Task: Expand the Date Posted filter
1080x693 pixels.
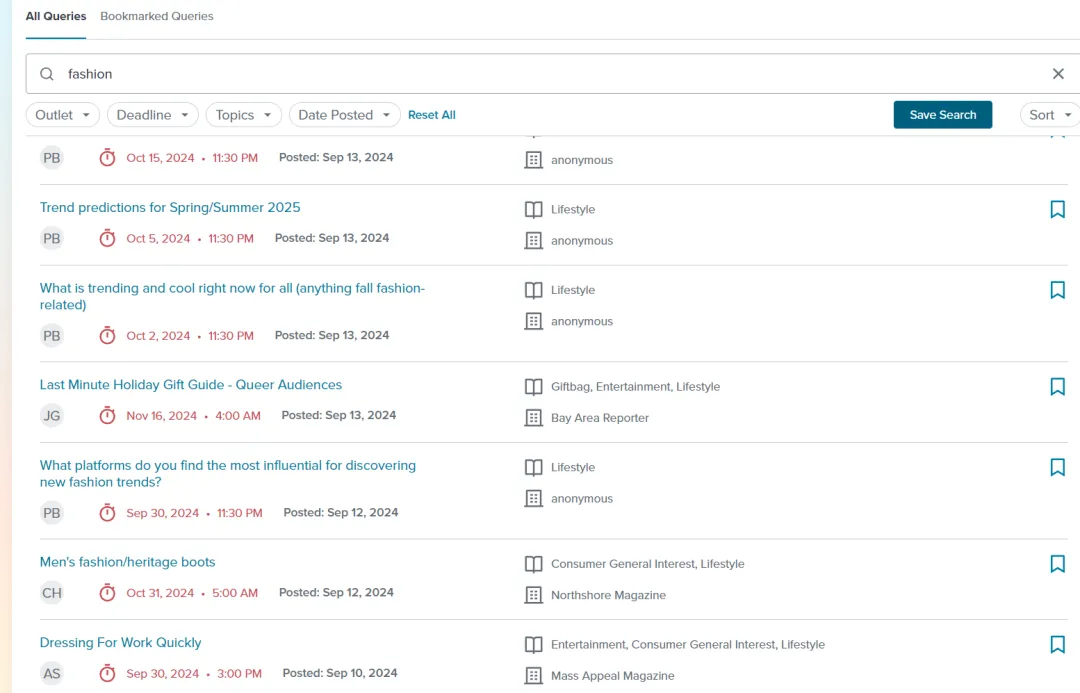Action: 344,115
